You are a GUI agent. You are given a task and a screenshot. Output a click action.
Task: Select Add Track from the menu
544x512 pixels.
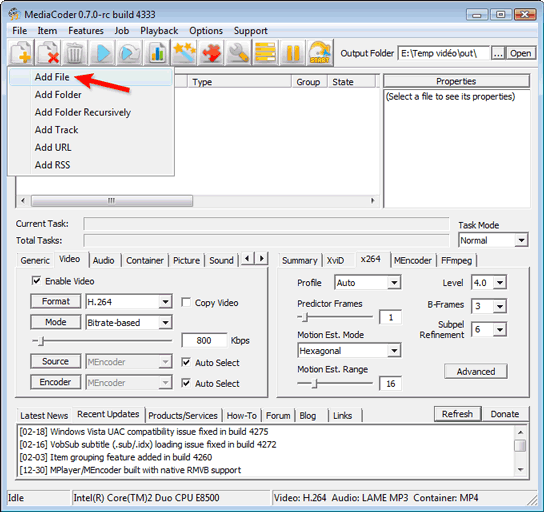(x=91, y=130)
